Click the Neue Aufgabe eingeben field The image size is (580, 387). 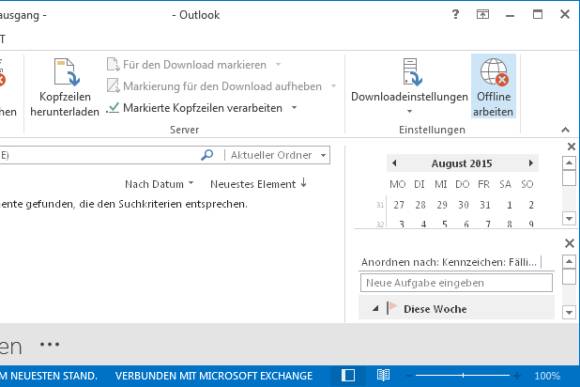[x=456, y=283]
